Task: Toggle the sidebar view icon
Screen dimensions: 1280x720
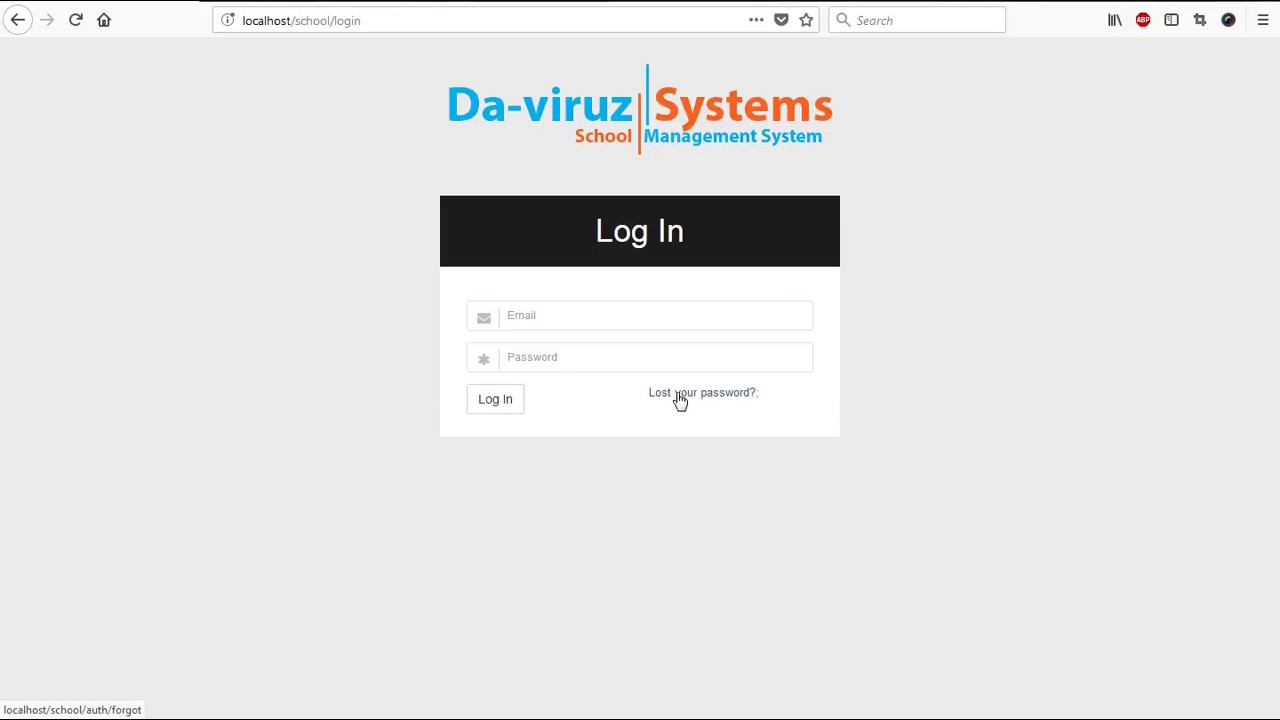Action: pyautogui.click(x=1171, y=20)
